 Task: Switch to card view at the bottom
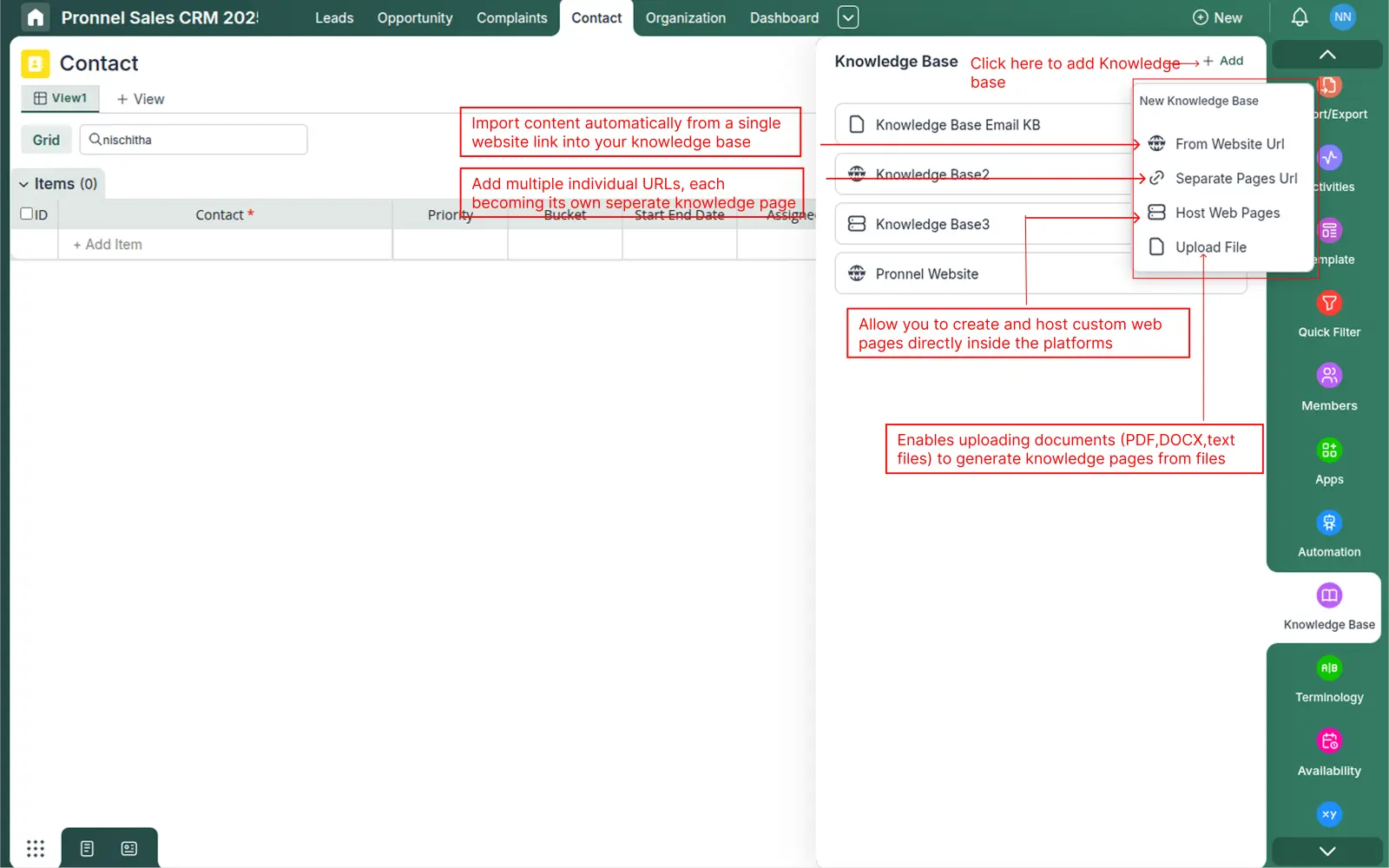(128, 848)
